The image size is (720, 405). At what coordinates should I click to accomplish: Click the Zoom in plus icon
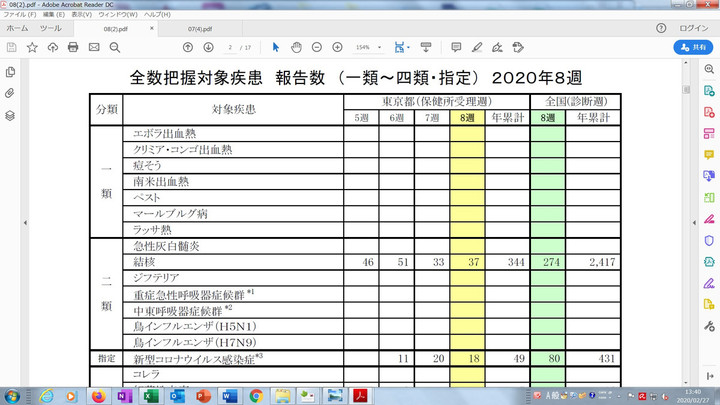(x=337, y=47)
